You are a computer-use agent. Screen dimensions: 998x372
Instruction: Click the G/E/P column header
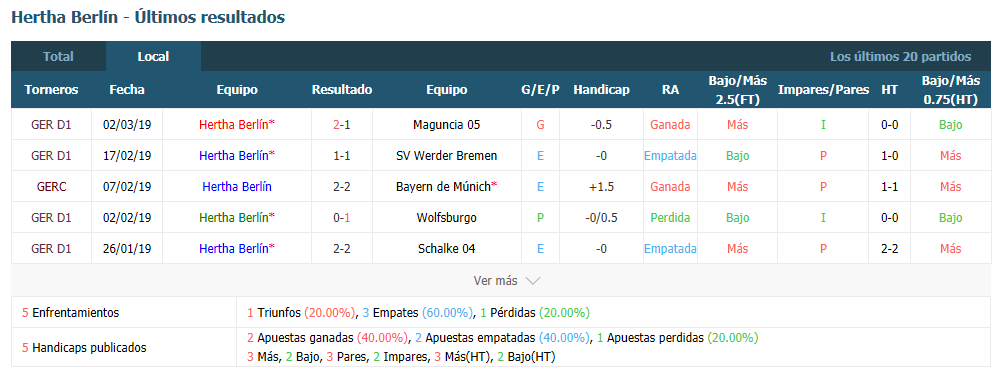coord(540,90)
